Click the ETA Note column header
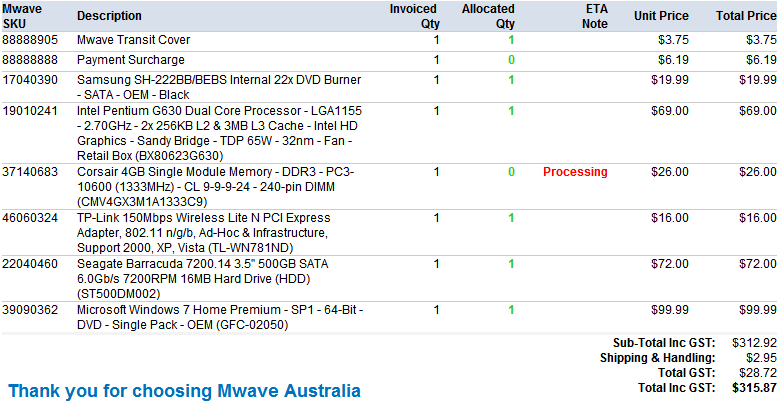The height and width of the screenshot is (404, 782). point(595,16)
